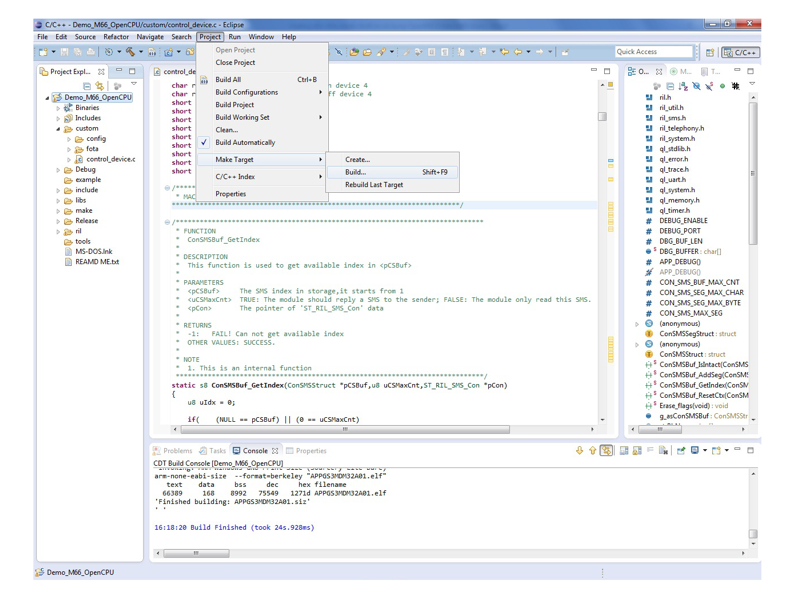This screenshot has height=595, width=800.
Task: Click the Sort alphabetically icon in Outline
Action: click(x=684, y=86)
